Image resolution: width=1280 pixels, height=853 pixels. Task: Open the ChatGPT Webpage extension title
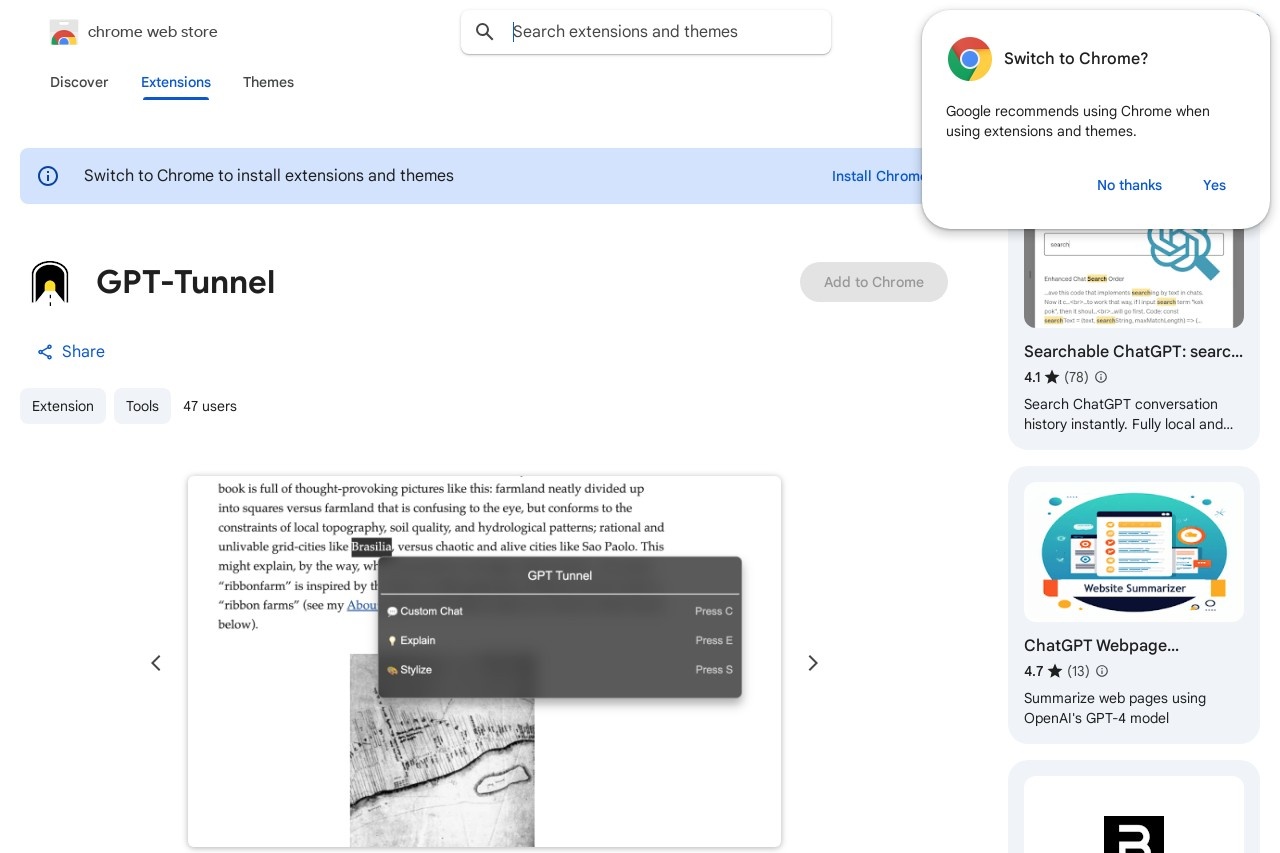tap(1101, 646)
